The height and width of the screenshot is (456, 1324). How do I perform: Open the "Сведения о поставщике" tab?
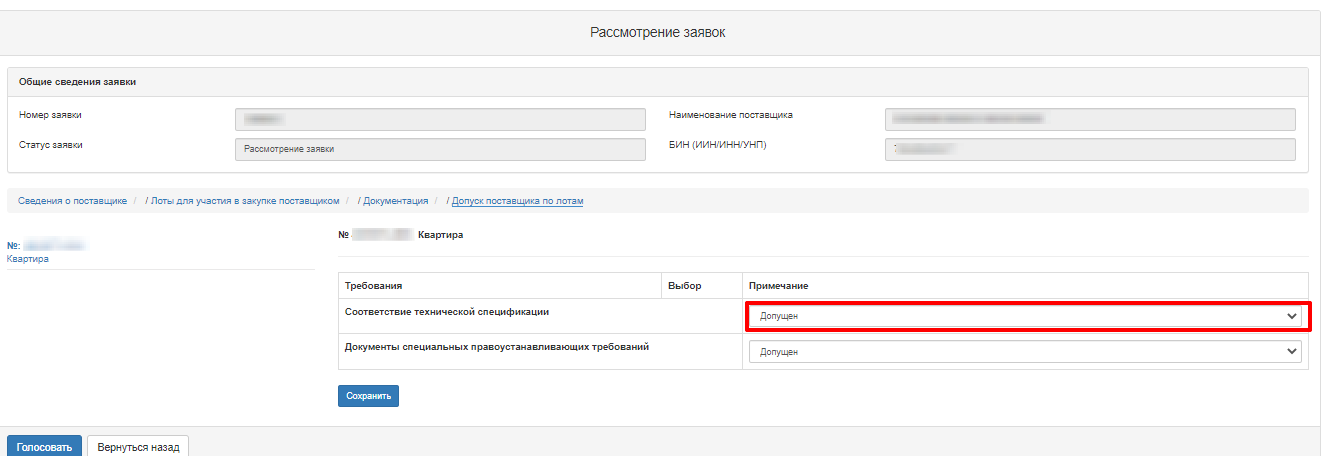[72, 201]
